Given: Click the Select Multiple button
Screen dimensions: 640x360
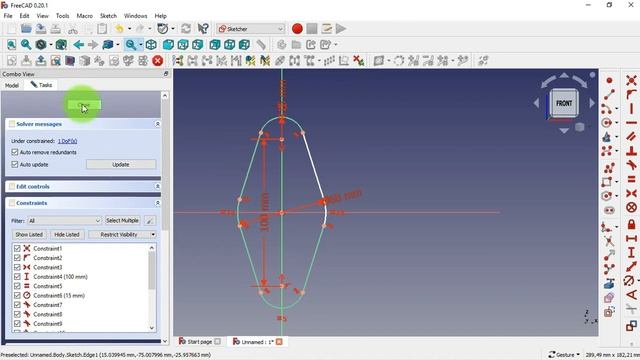Looking at the screenshot, I should tap(122, 220).
